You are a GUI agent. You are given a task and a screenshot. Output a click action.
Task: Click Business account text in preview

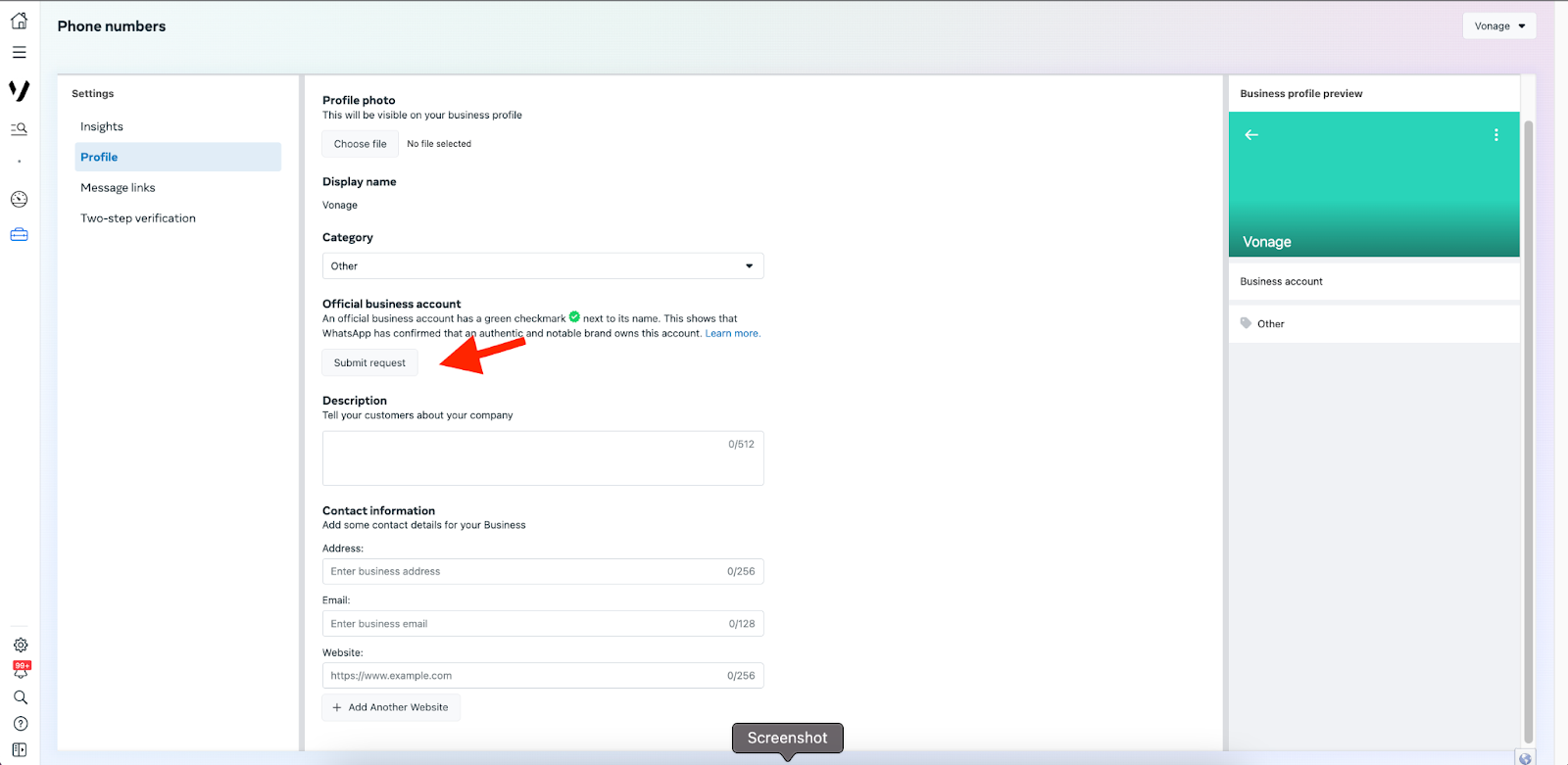coord(1281,281)
